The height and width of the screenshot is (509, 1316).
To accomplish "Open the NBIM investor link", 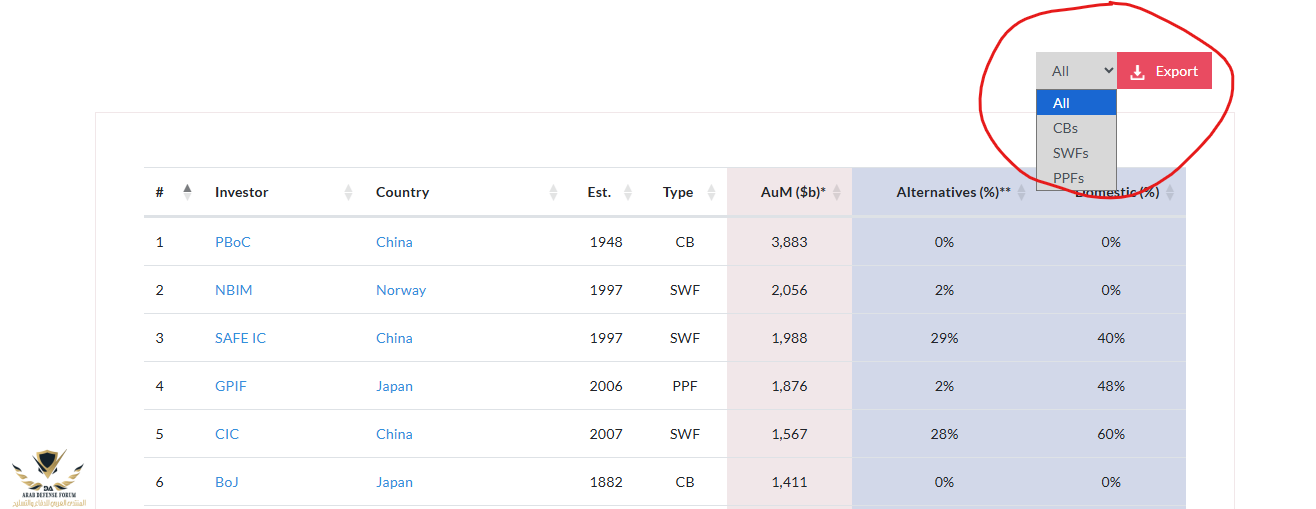I will 234,290.
